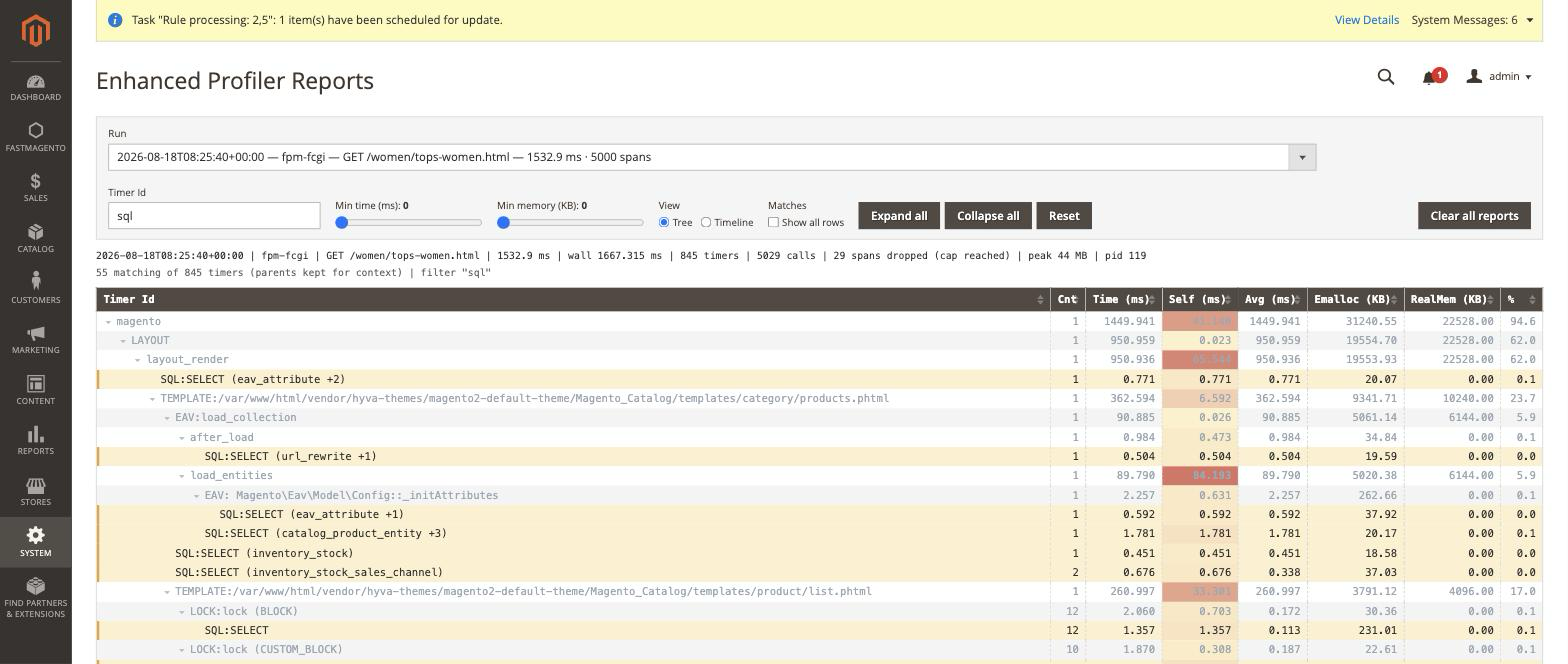Screen dimensions: 1568x664
Task: Collapse the products.phtml TEMPLATE node
Action: pyautogui.click(x=153, y=399)
